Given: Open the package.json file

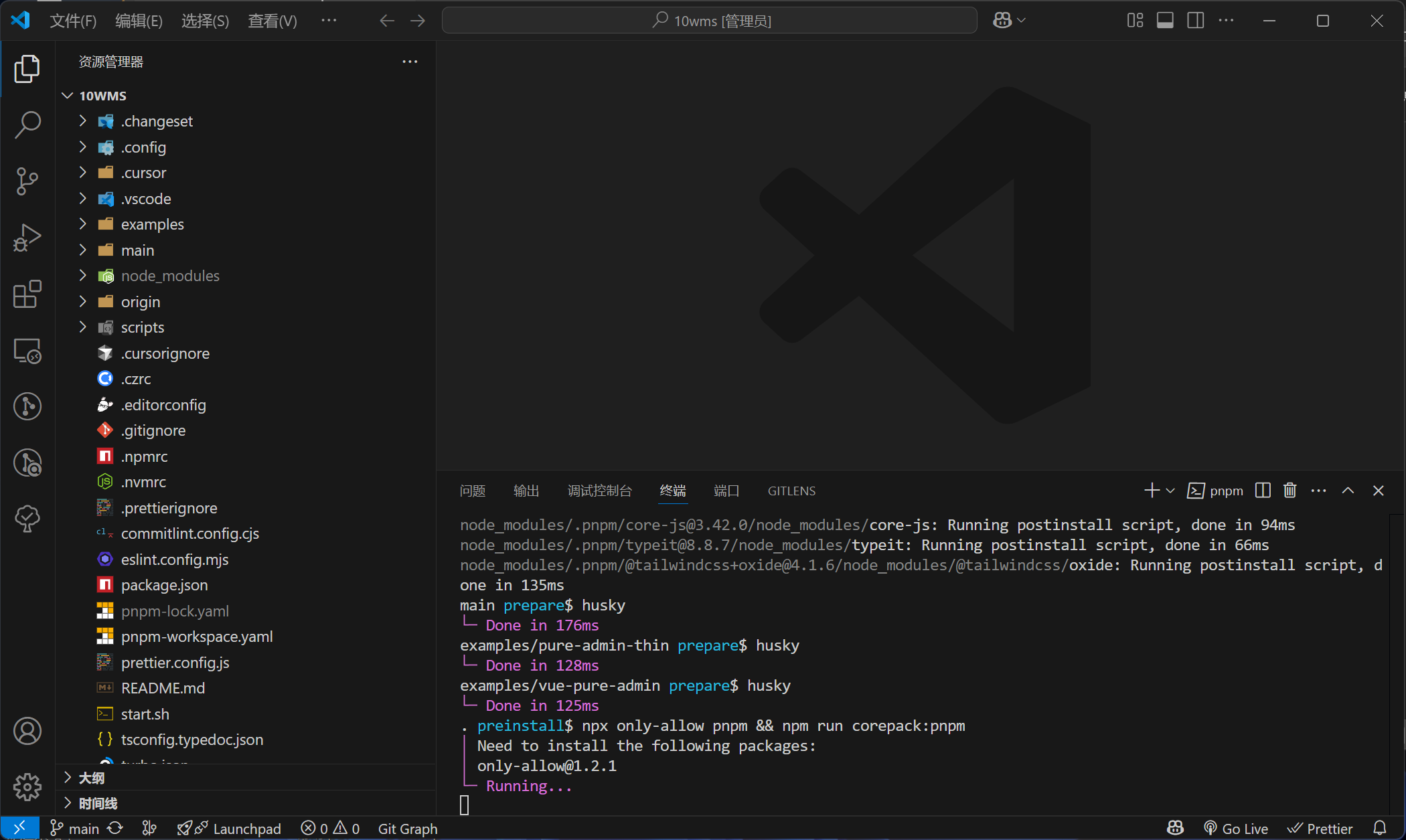Looking at the screenshot, I should (246, 585).
